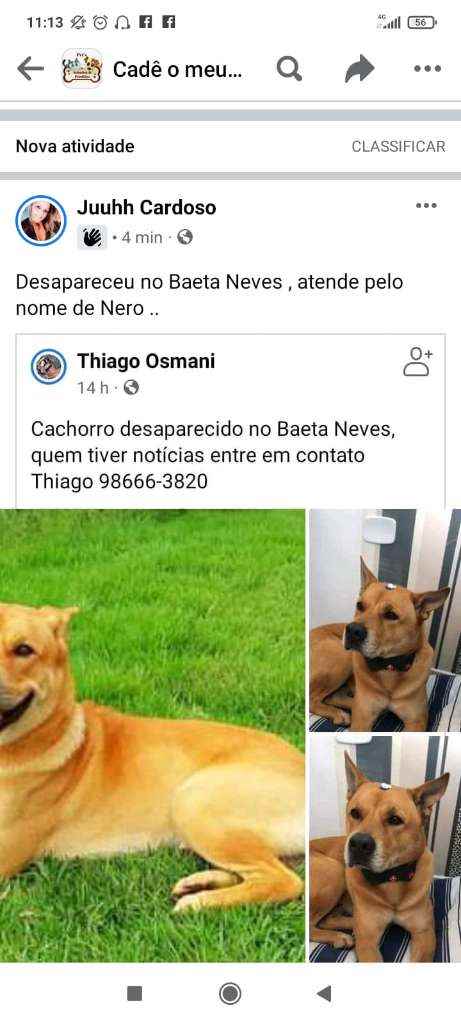Open the Cadê o meu... group title
The width and height of the screenshot is (461, 1024).
tap(178, 69)
